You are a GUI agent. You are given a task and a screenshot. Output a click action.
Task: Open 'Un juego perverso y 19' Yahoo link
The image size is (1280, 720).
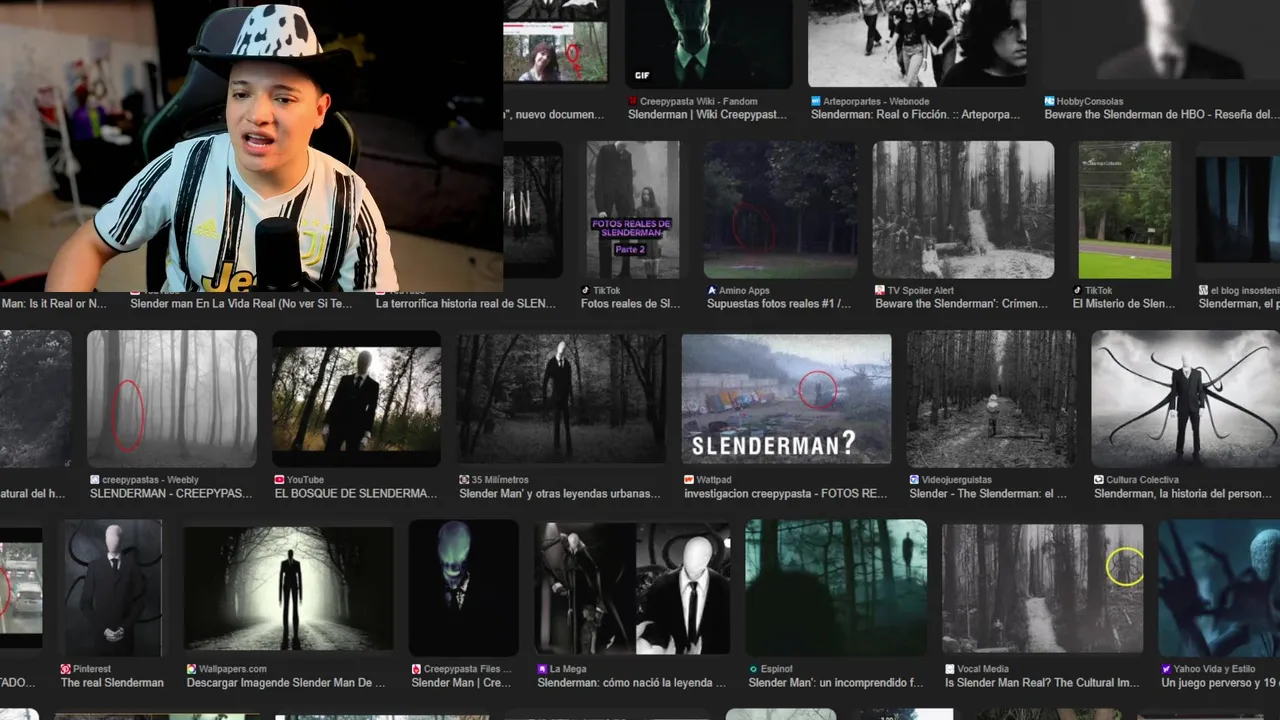[x=1220, y=683]
